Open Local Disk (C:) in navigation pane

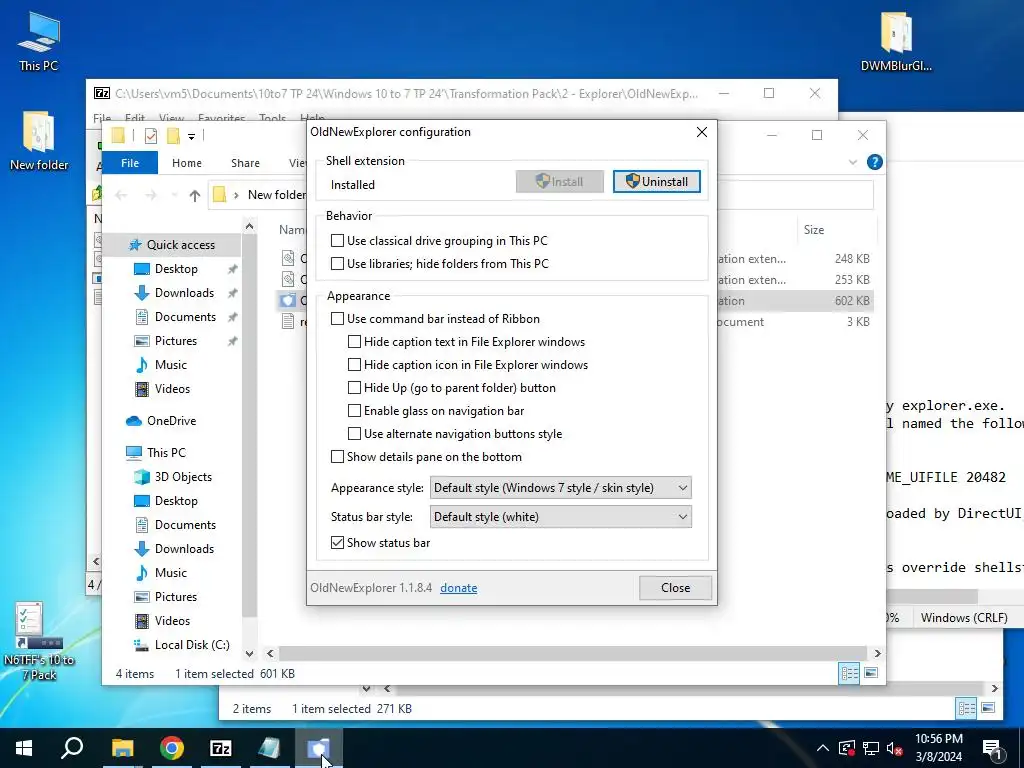[x=192, y=645]
